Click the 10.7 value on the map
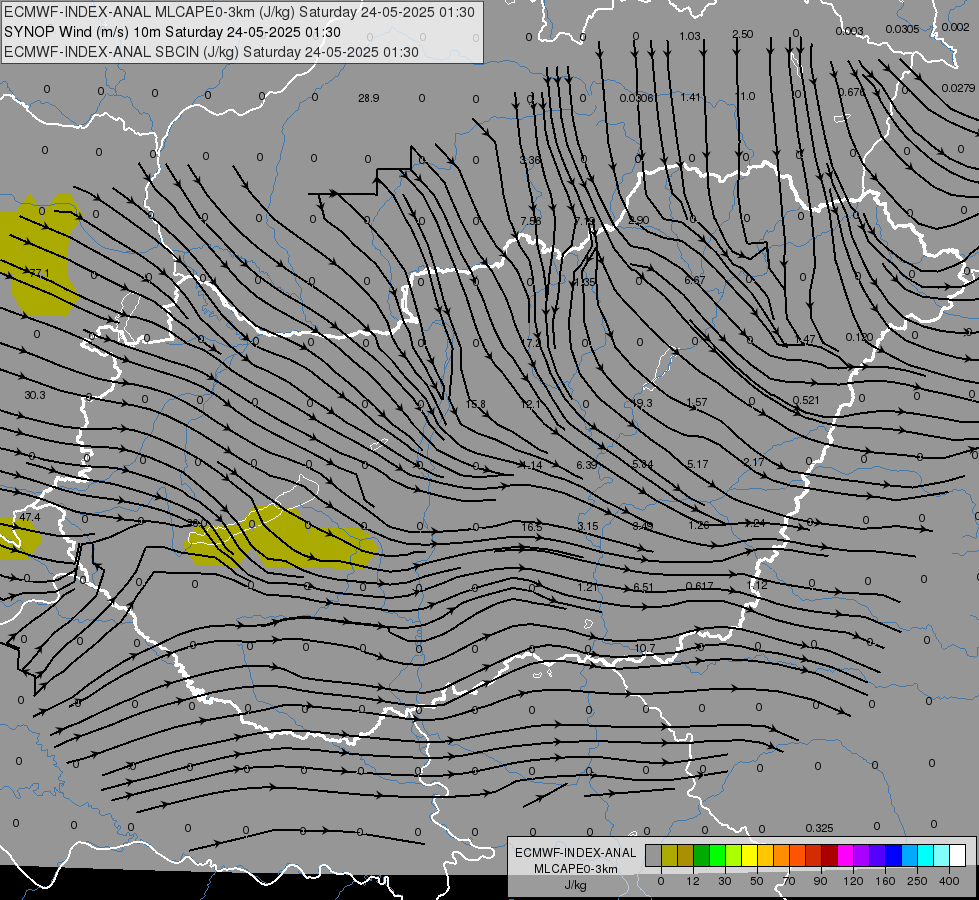 [644, 648]
